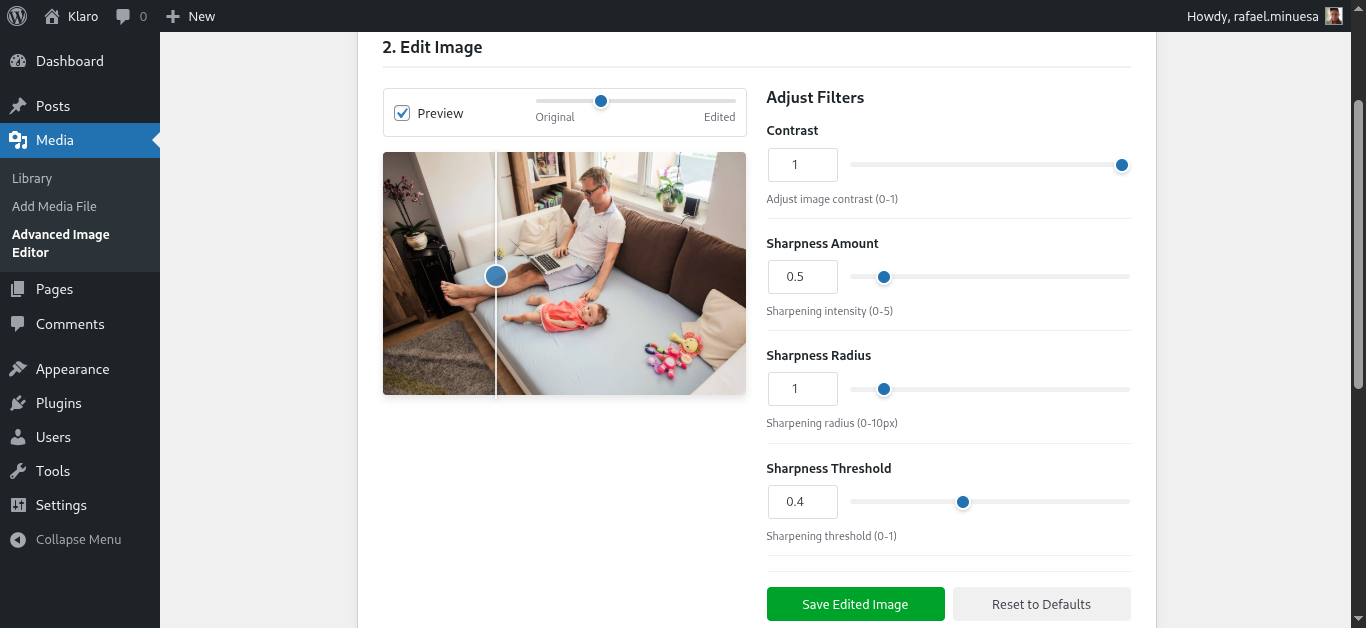Click the Original to Edited slider handle
Viewport: 1366px width, 628px height.
pyautogui.click(x=601, y=101)
